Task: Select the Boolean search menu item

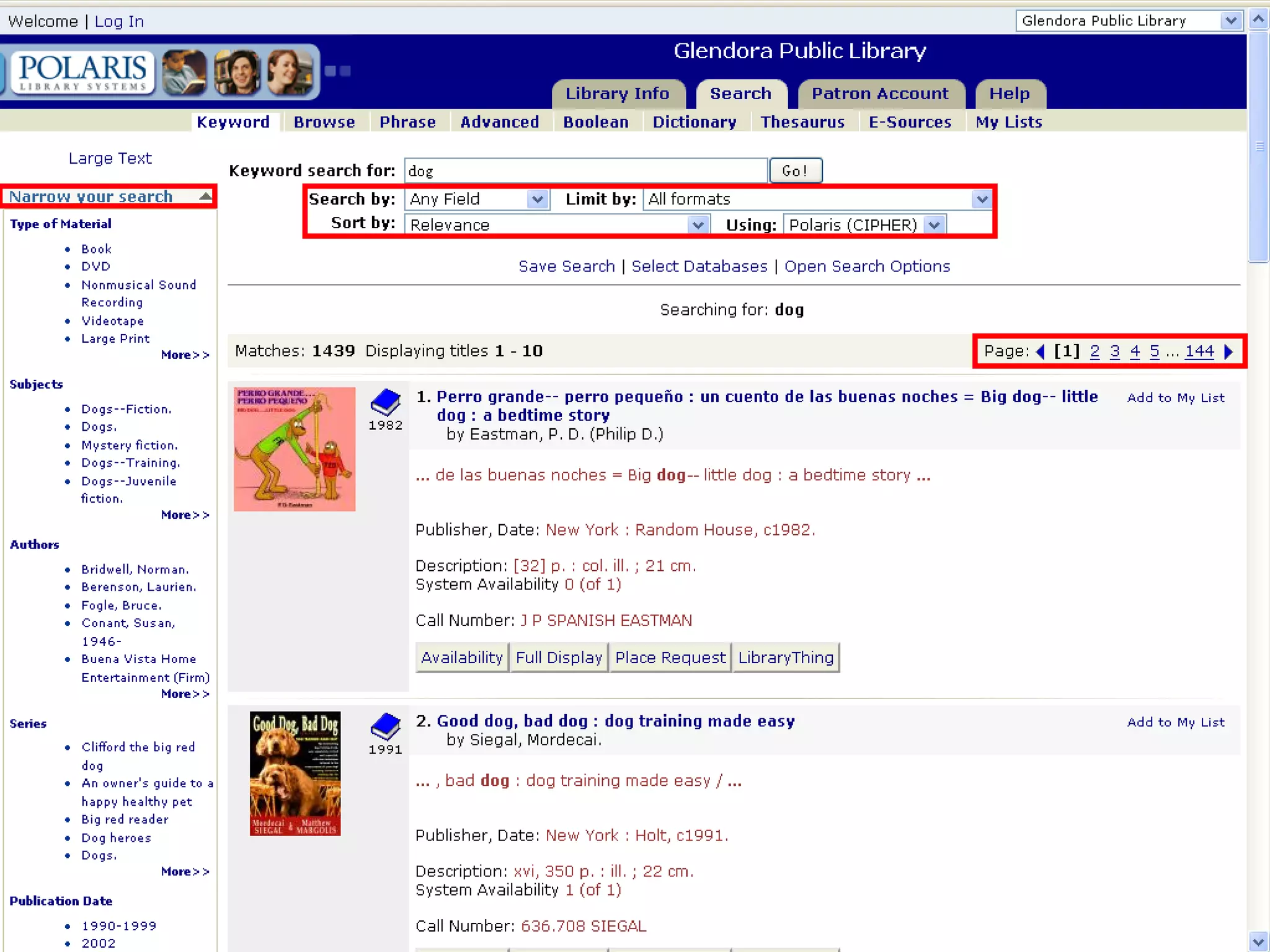Action: click(x=595, y=122)
